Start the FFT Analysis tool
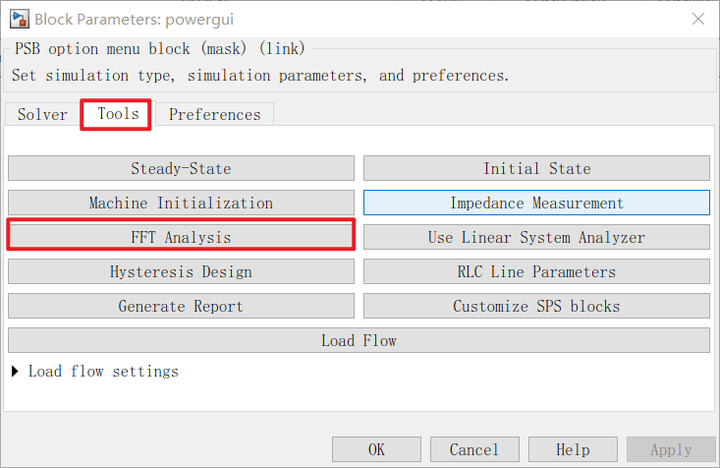This screenshot has height=468, width=720. pyautogui.click(x=181, y=237)
